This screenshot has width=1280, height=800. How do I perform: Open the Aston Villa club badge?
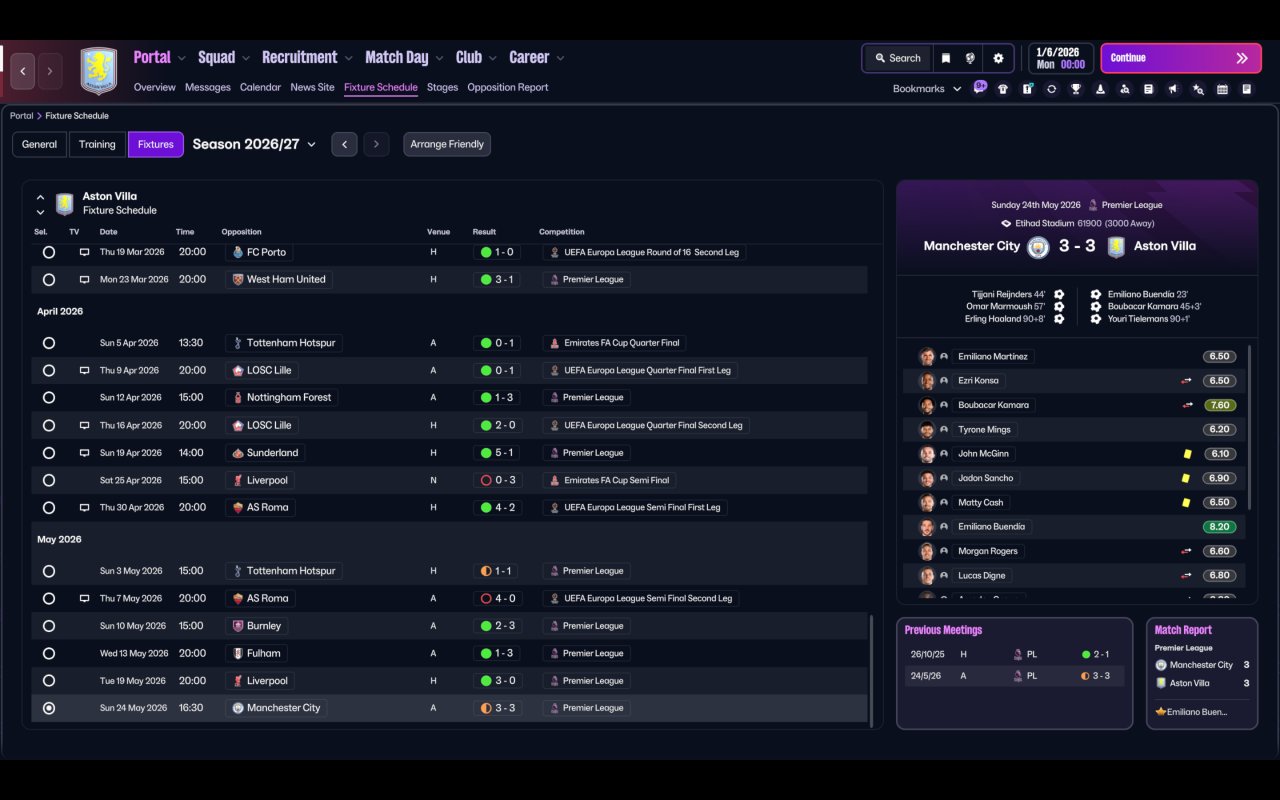[x=99, y=71]
